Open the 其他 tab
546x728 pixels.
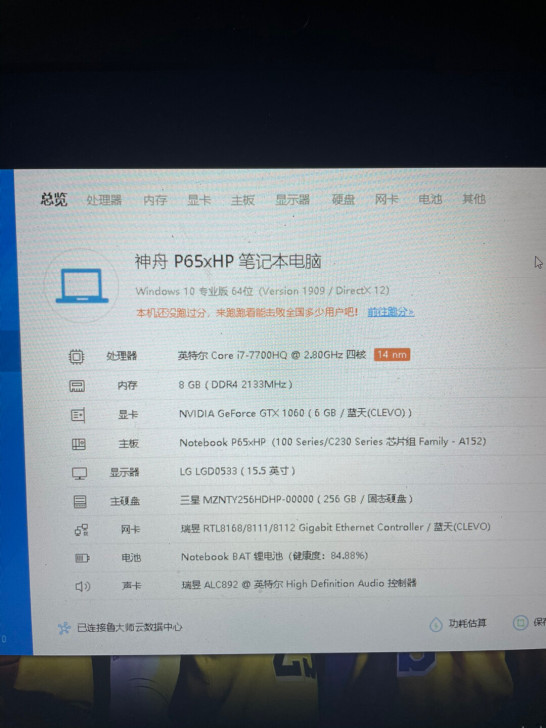(474, 199)
